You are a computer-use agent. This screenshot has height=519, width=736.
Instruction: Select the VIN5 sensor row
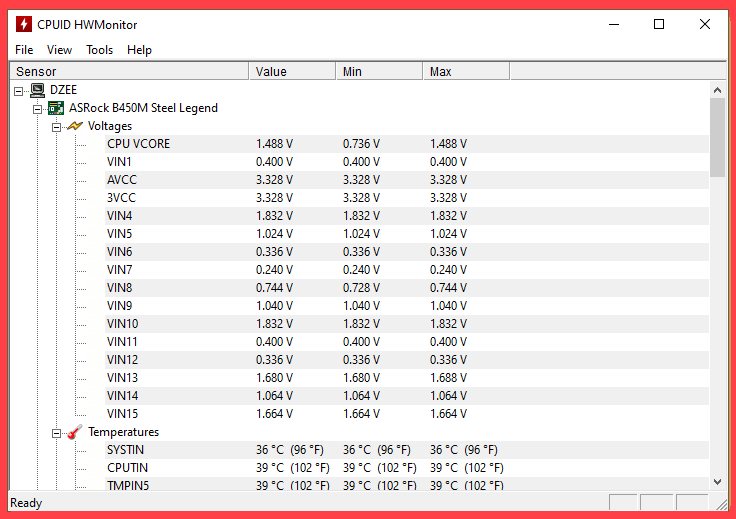[x=406, y=234]
